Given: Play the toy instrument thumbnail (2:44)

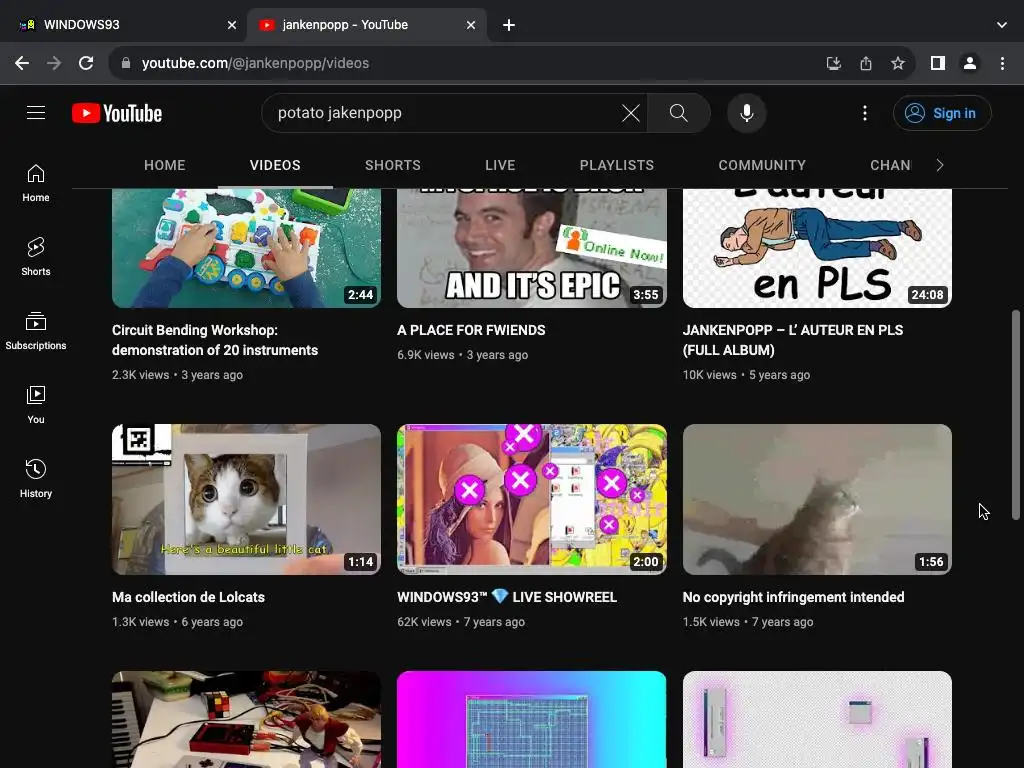Looking at the screenshot, I should [246, 248].
